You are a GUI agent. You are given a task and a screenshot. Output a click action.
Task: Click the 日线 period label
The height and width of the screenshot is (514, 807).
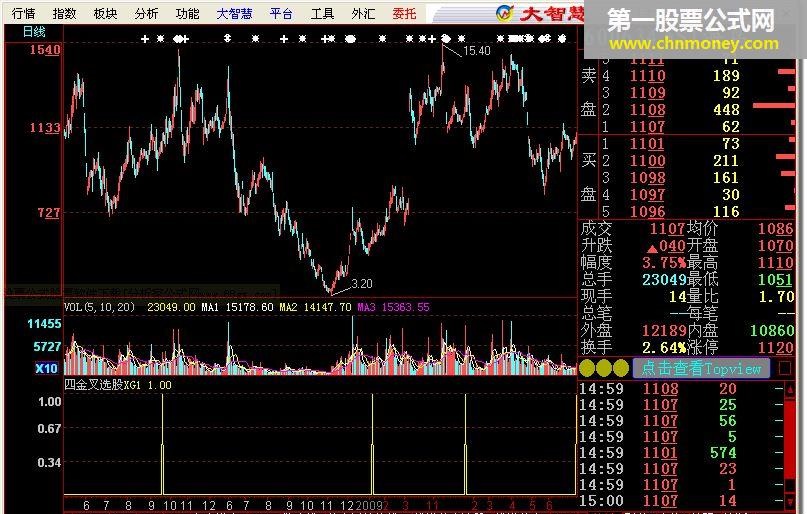34,32
